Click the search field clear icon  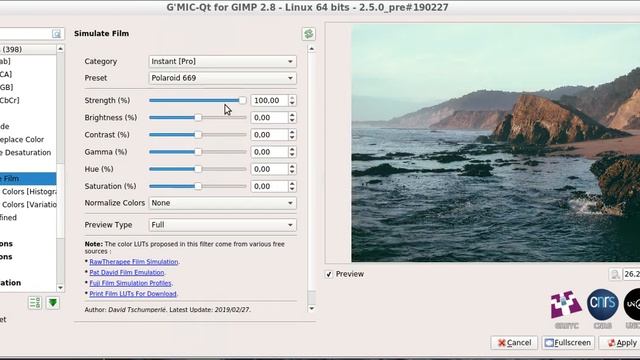coord(56,34)
